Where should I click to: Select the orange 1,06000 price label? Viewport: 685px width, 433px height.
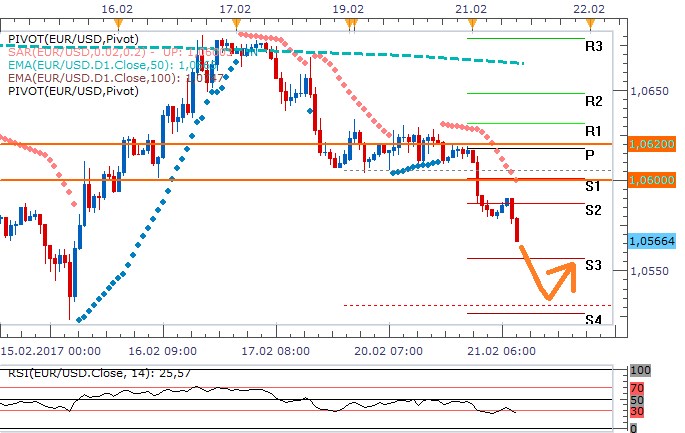[653, 180]
